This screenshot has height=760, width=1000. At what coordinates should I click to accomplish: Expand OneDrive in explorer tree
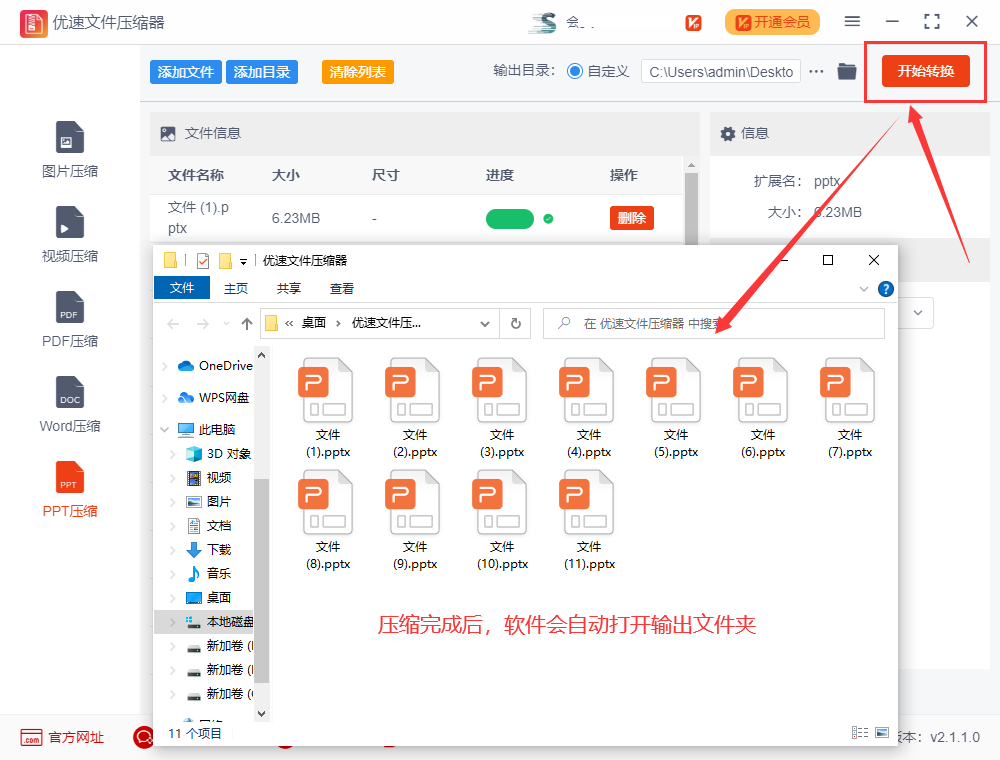click(x=165, y=366)
